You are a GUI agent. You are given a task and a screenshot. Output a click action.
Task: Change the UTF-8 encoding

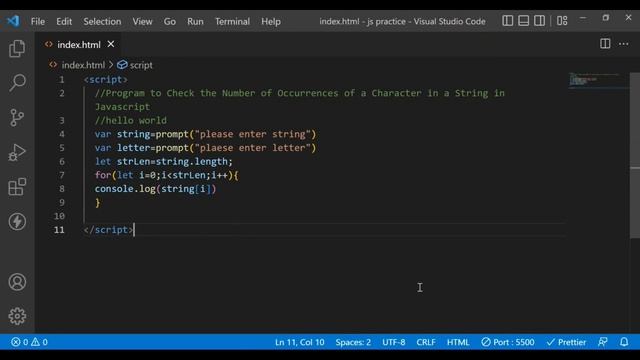tap(393, 342)
